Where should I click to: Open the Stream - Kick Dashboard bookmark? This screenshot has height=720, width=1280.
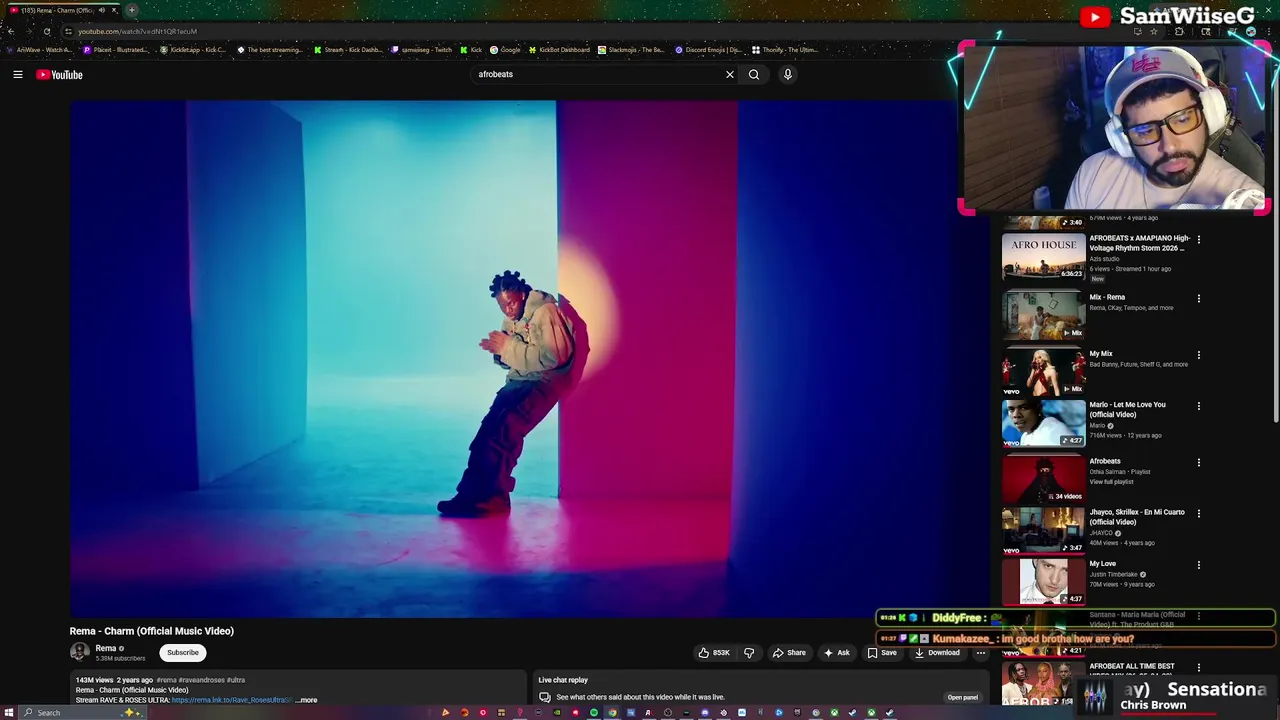(348, 50)
